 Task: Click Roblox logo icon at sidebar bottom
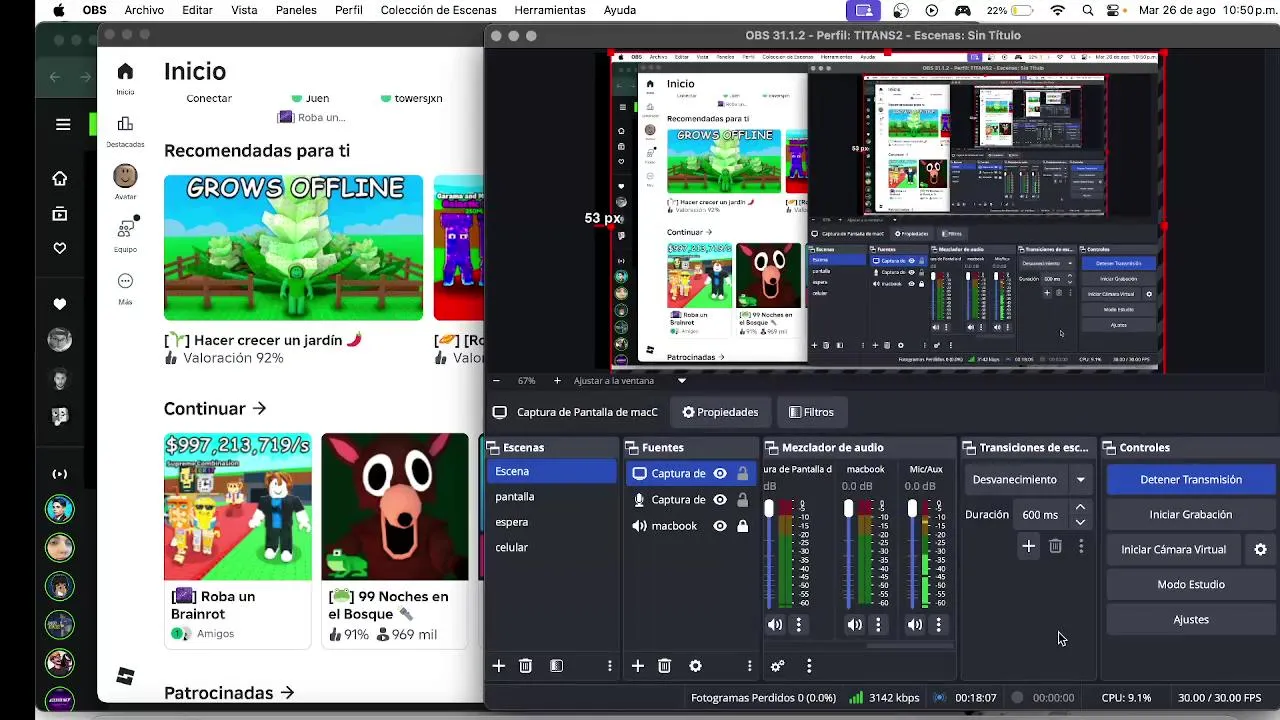[x=125, y=677]
